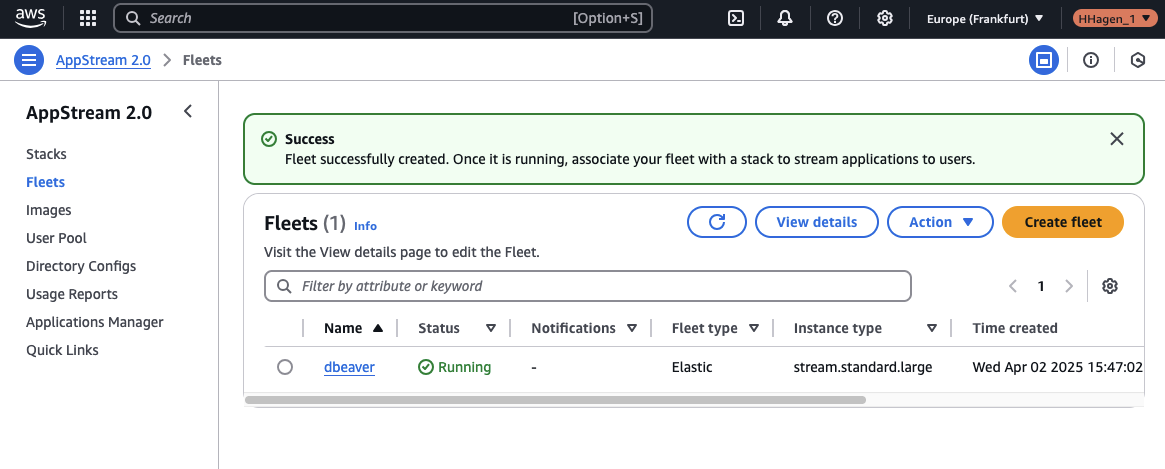This screenshot has width=1165, height=469.
Task: Dismiss the Success notification banner
Action: [1117, 139]
